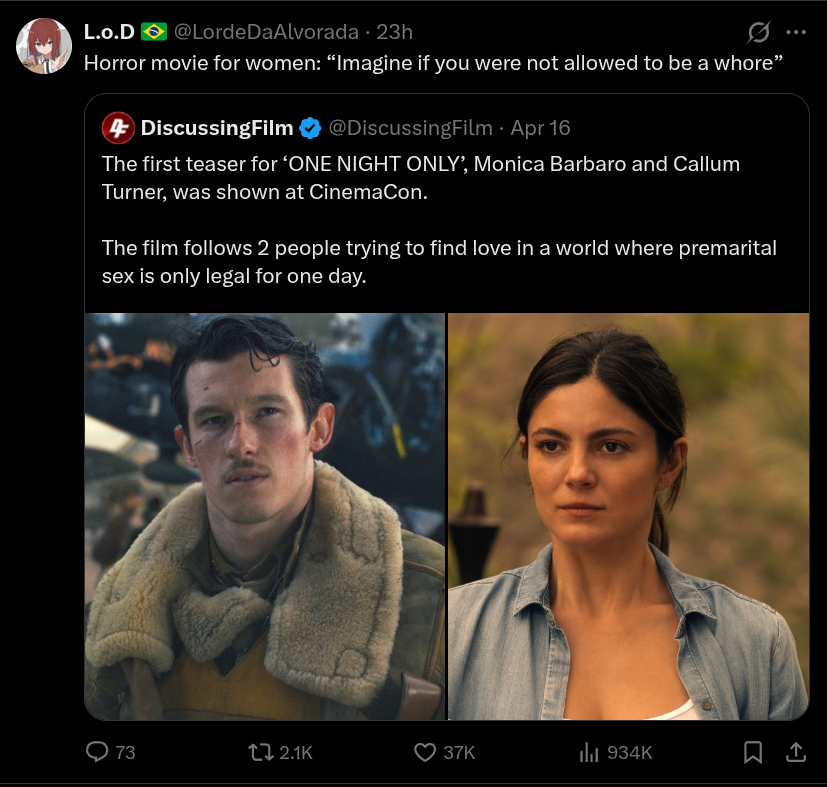The height and width of the screenshot is (787, 827).
Task: Open the reply icon showing 73 replies
Action: 99,751
